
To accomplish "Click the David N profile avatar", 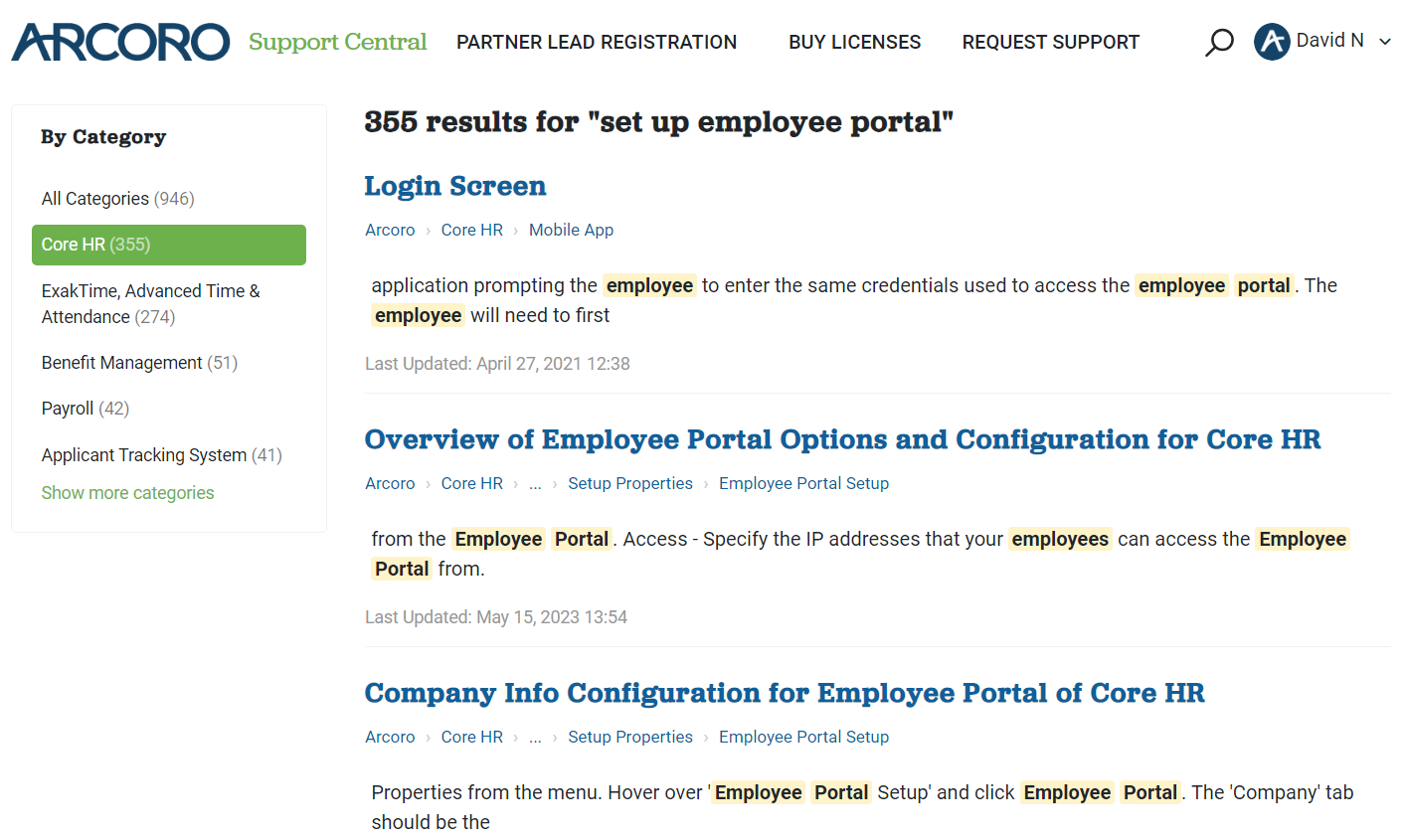I will point(1272,42).
